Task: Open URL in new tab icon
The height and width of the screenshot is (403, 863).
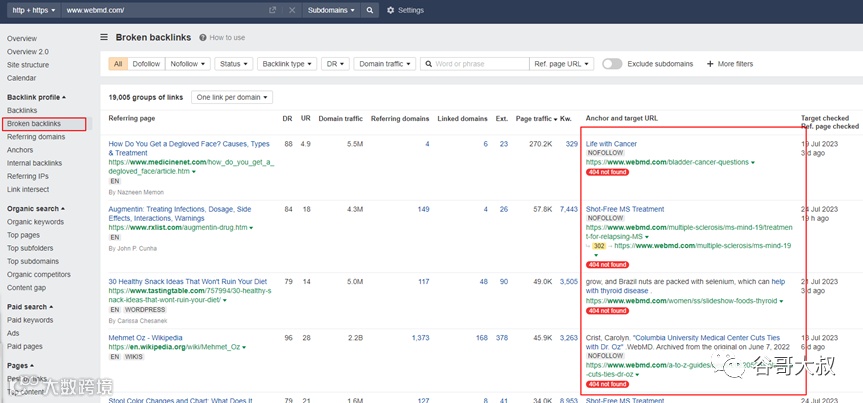Action: 272,10
